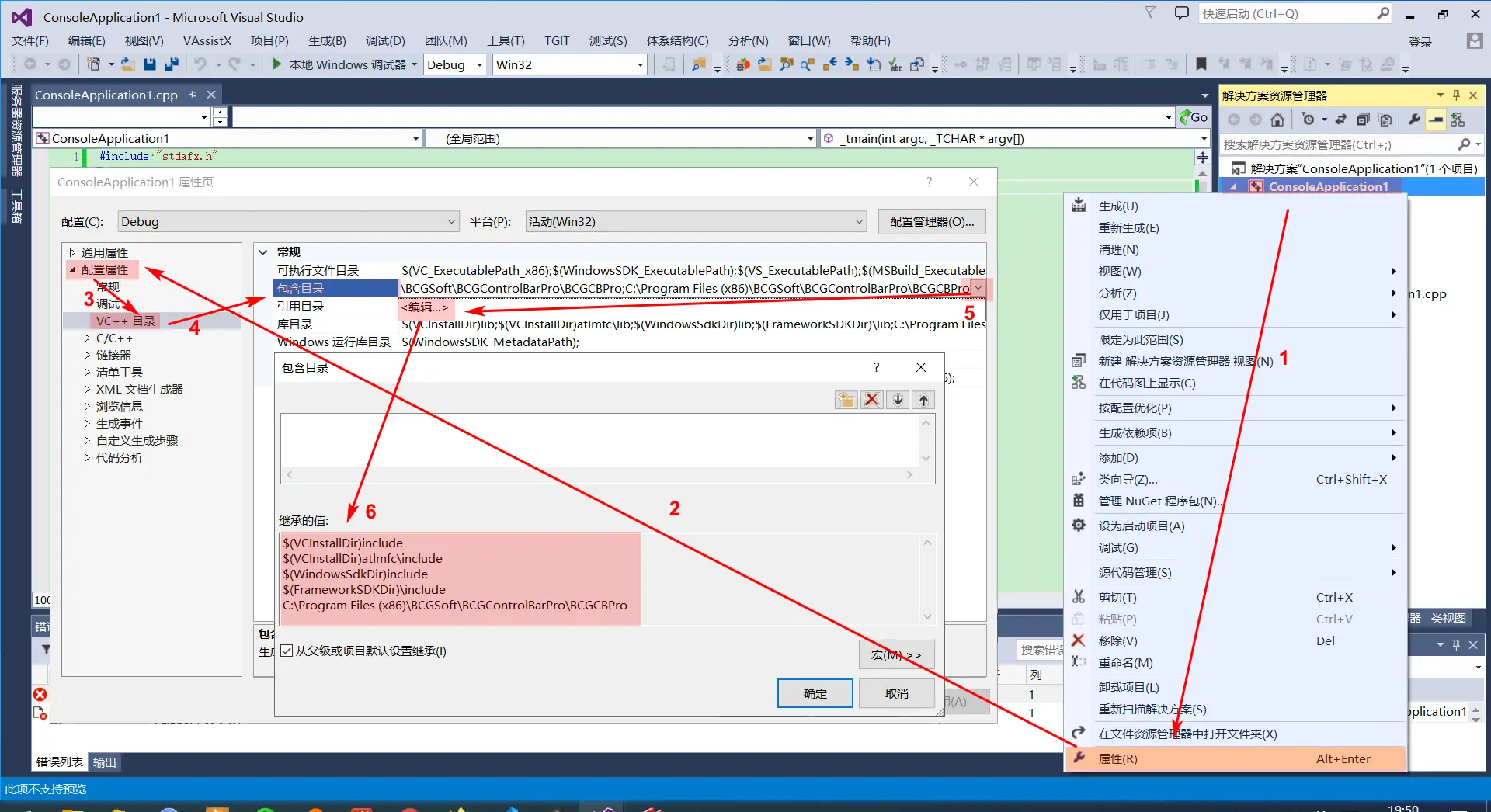Image resolution: width=1491 pixels, height=812 pixels.
Task: Click the 快速启动 search field
Action: click(x=1287, y=13)
